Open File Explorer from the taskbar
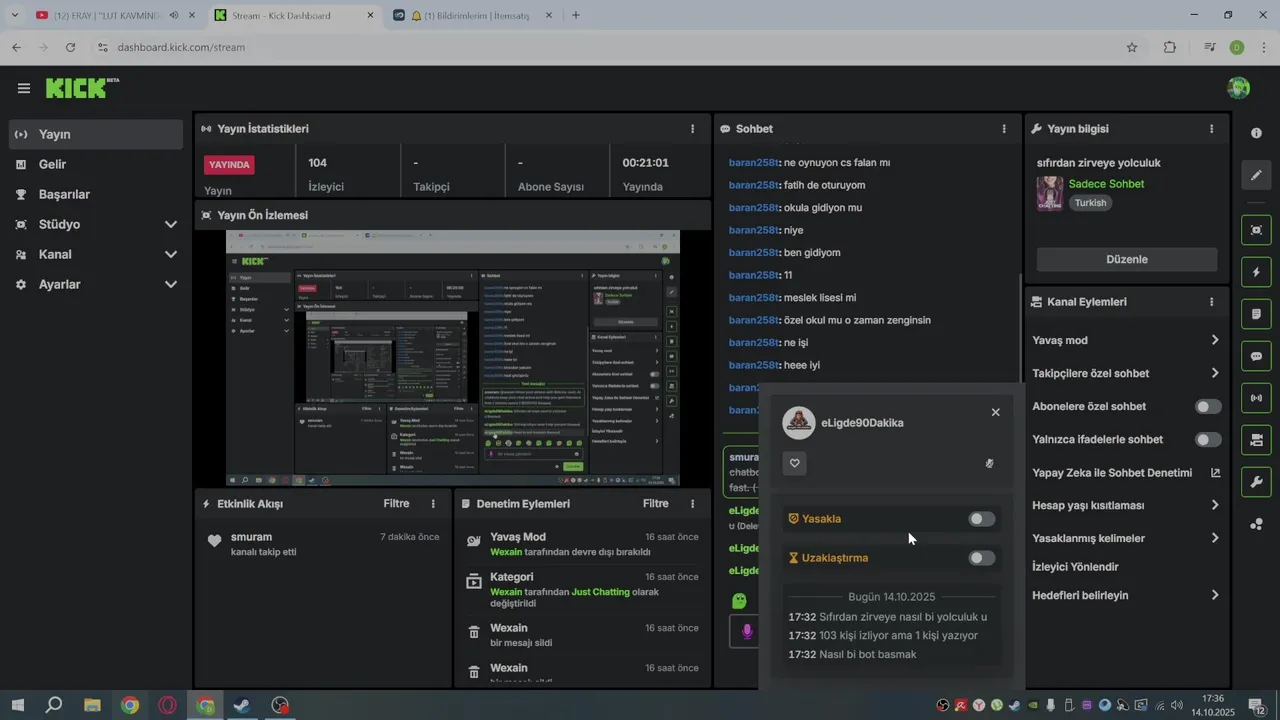This screenshot has width=1280, height=720. click(x=92, y=705)
